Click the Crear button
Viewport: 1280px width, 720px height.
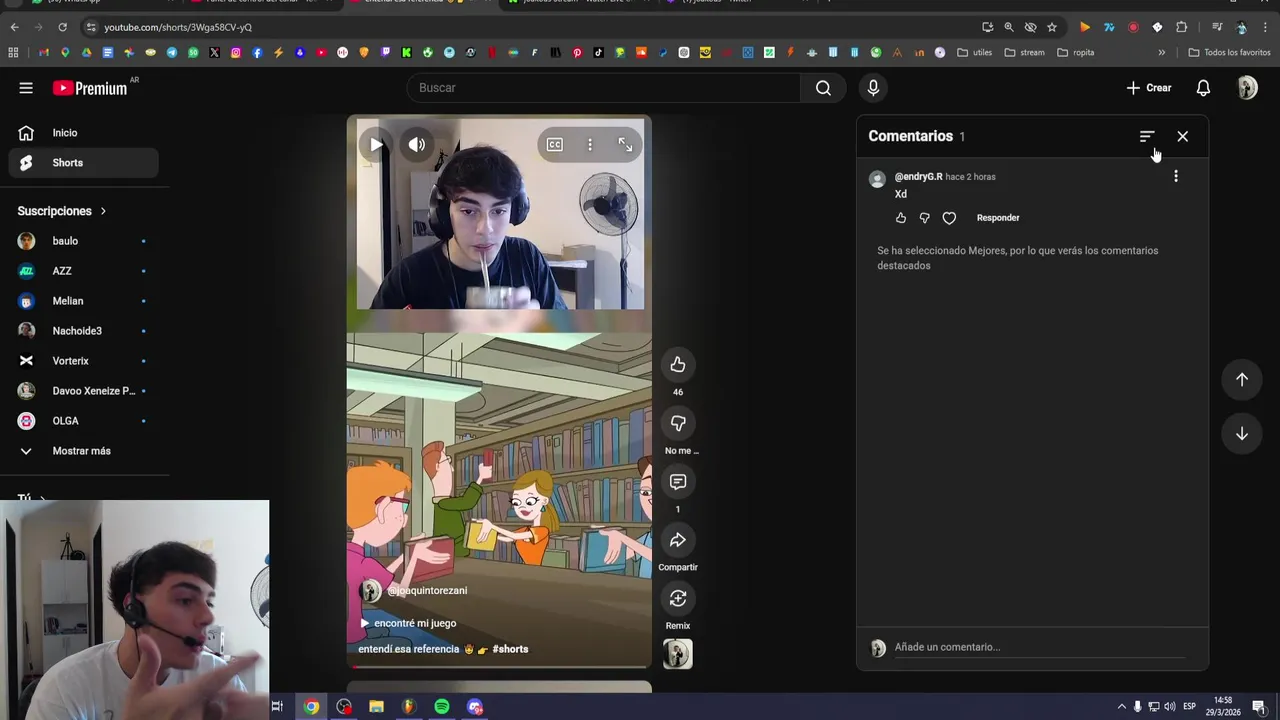(1149, 88)
